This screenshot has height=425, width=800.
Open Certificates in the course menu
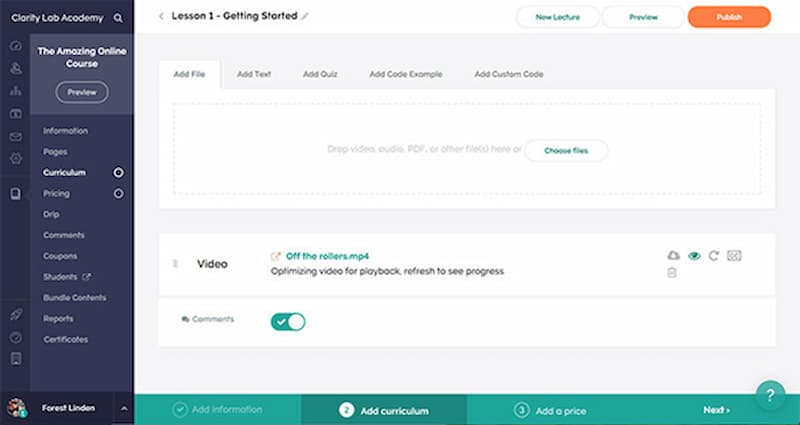pos(66,340)
